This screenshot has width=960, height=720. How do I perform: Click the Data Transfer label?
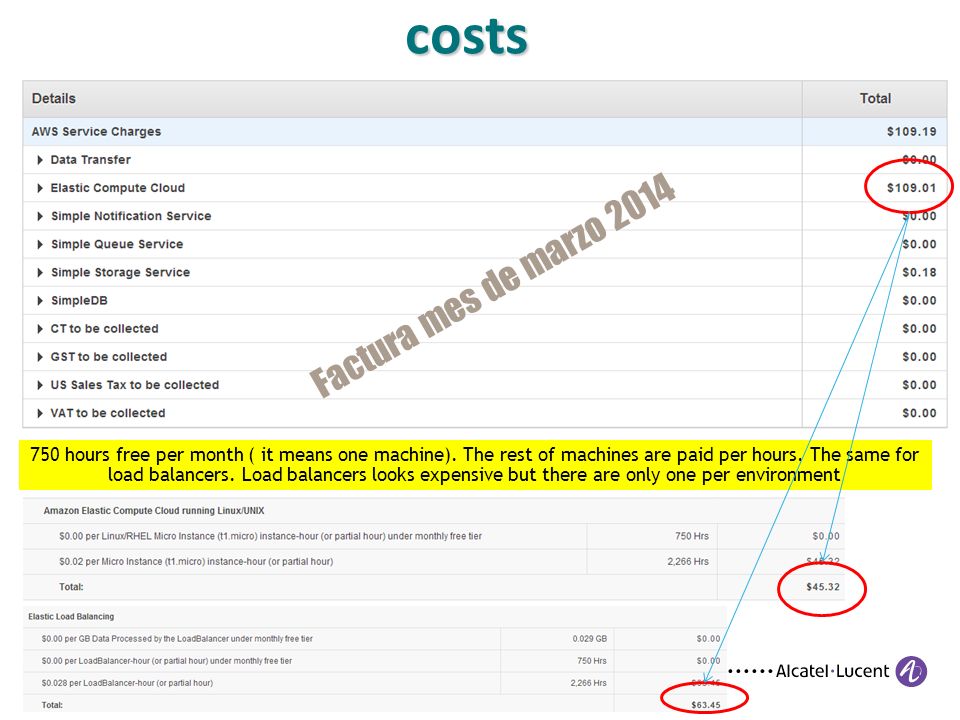pyautogui.click(x=91, y=160)
